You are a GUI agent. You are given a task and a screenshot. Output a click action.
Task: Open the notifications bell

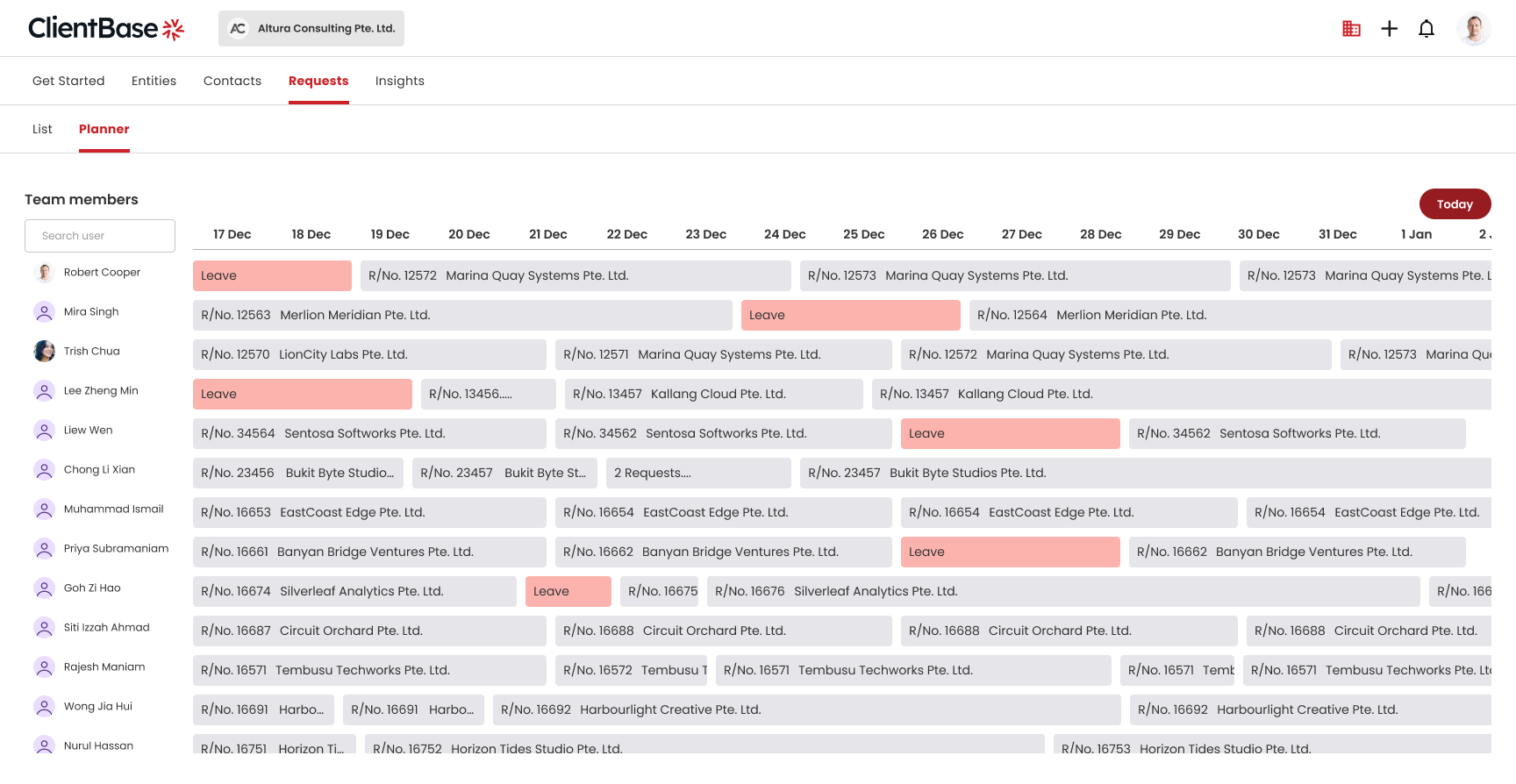point(1427,29)
